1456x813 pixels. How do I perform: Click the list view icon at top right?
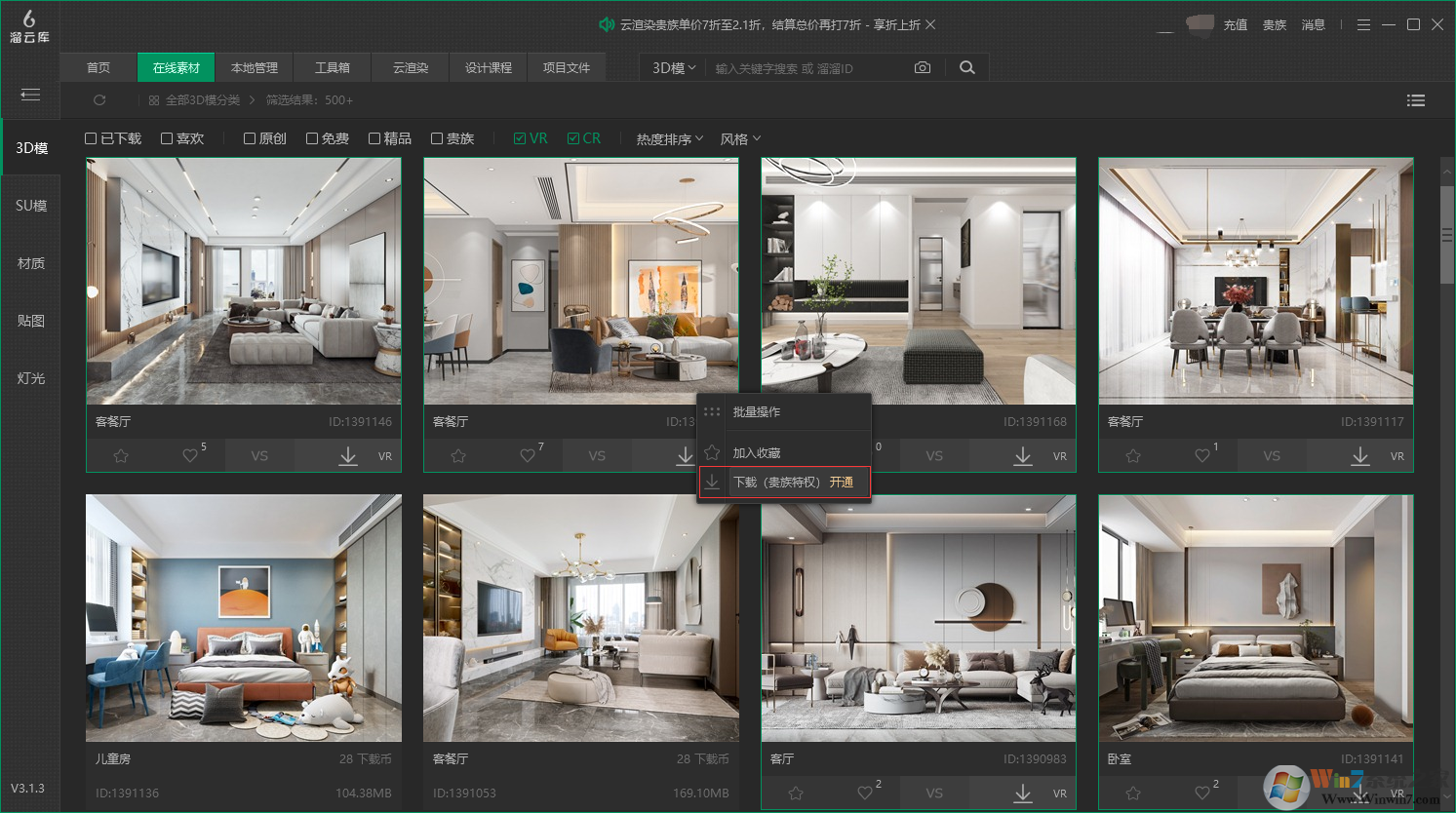point(1416,99)
